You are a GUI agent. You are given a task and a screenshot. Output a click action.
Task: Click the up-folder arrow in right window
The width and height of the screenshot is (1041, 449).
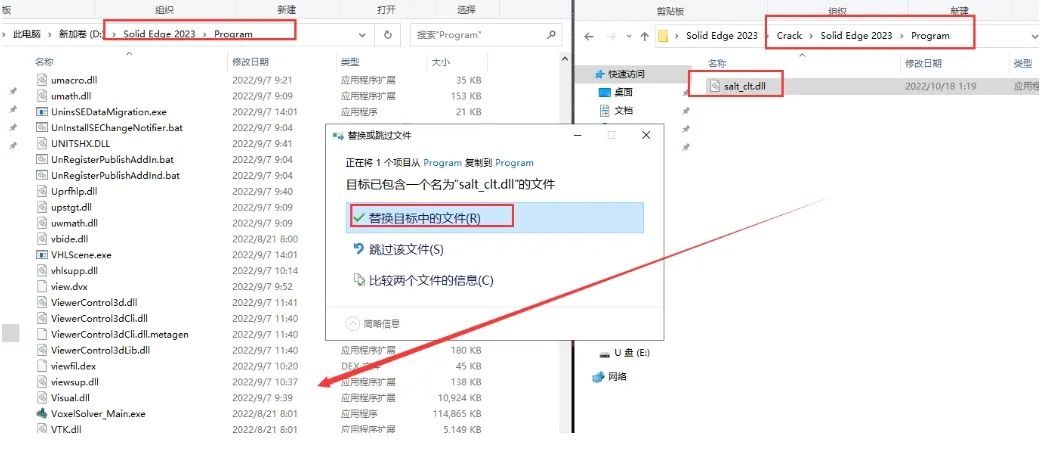pyautogui.click(x=644, y=37)
